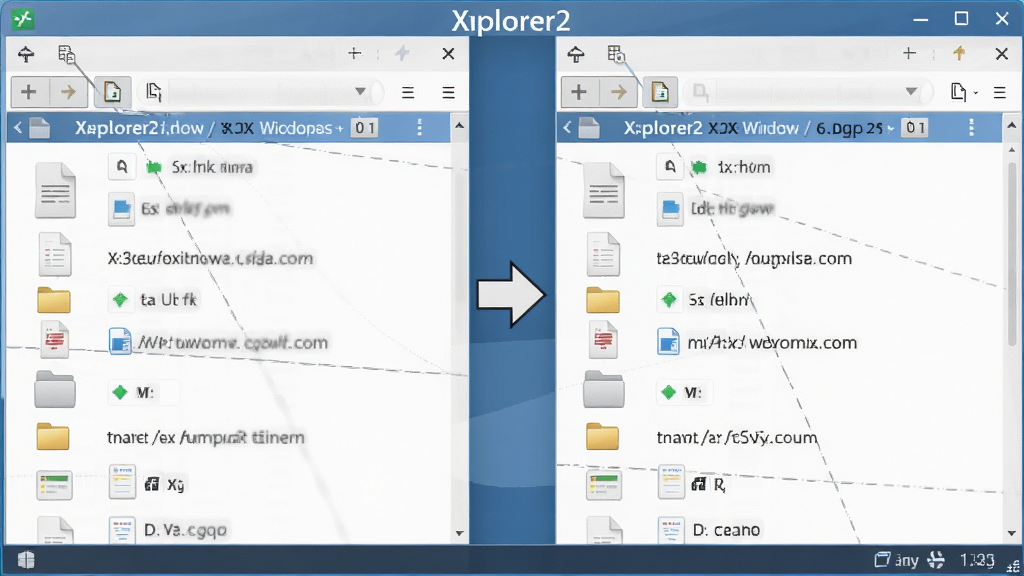Viewport: 1024px width, 576px height.
Task: Go back with chevron in left pane header
Action: (x=18, y=128)
